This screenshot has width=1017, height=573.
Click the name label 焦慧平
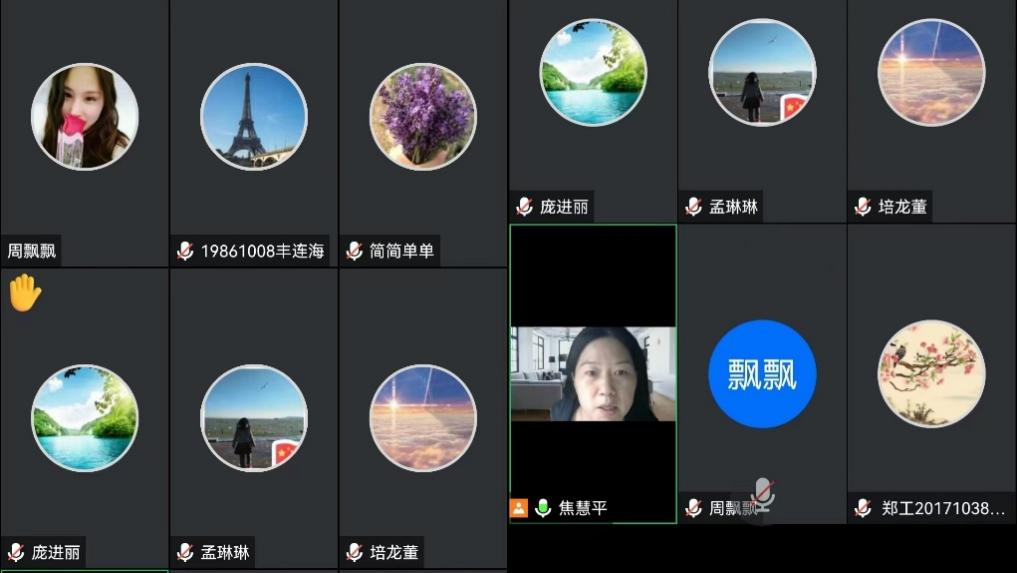tap(582, 507)
